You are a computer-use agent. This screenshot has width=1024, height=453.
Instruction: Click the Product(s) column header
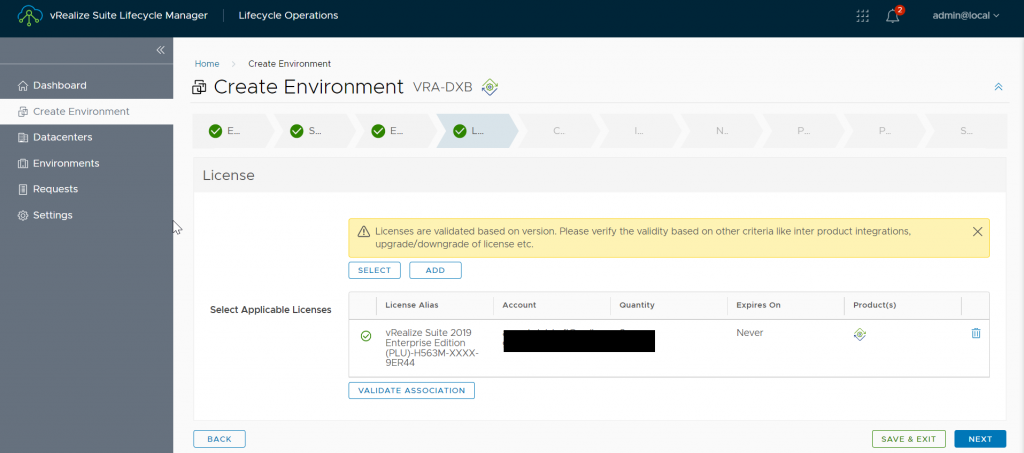pyautogui.click(x=875, y=305)
